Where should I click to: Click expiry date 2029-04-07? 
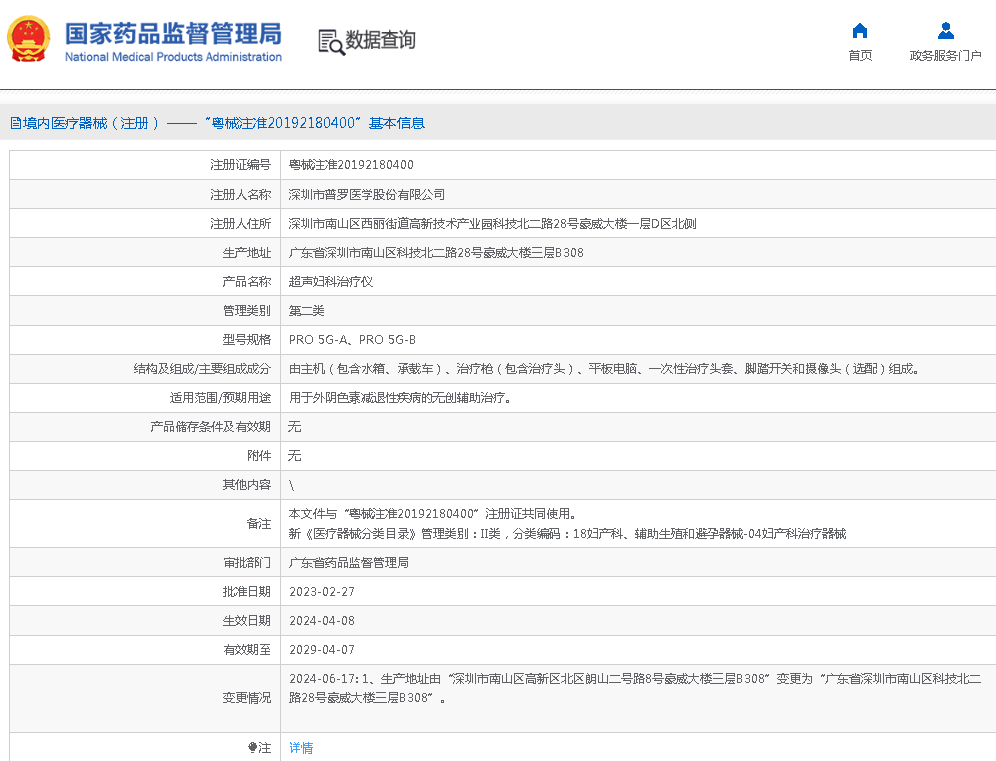[321, 650]
